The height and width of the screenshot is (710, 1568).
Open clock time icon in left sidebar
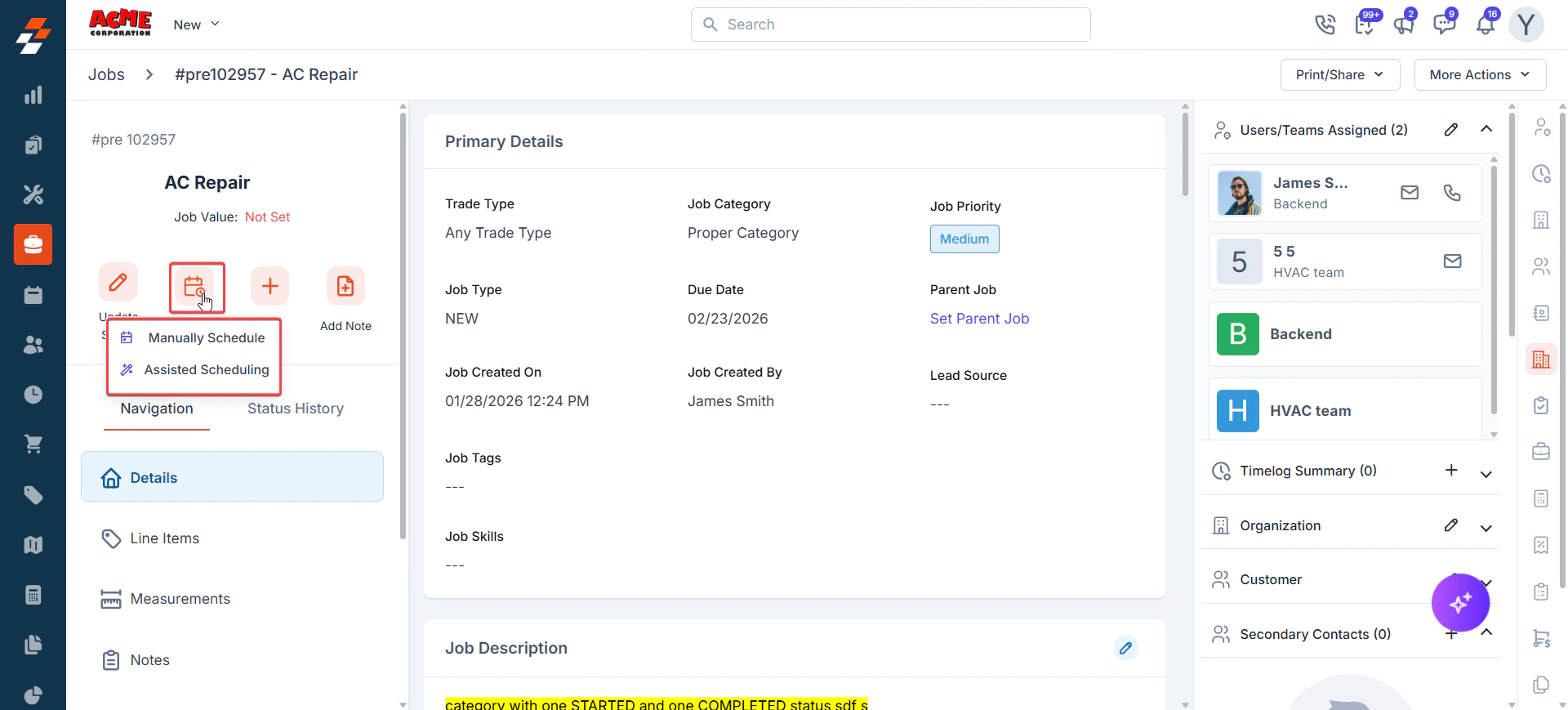point(33,395)
